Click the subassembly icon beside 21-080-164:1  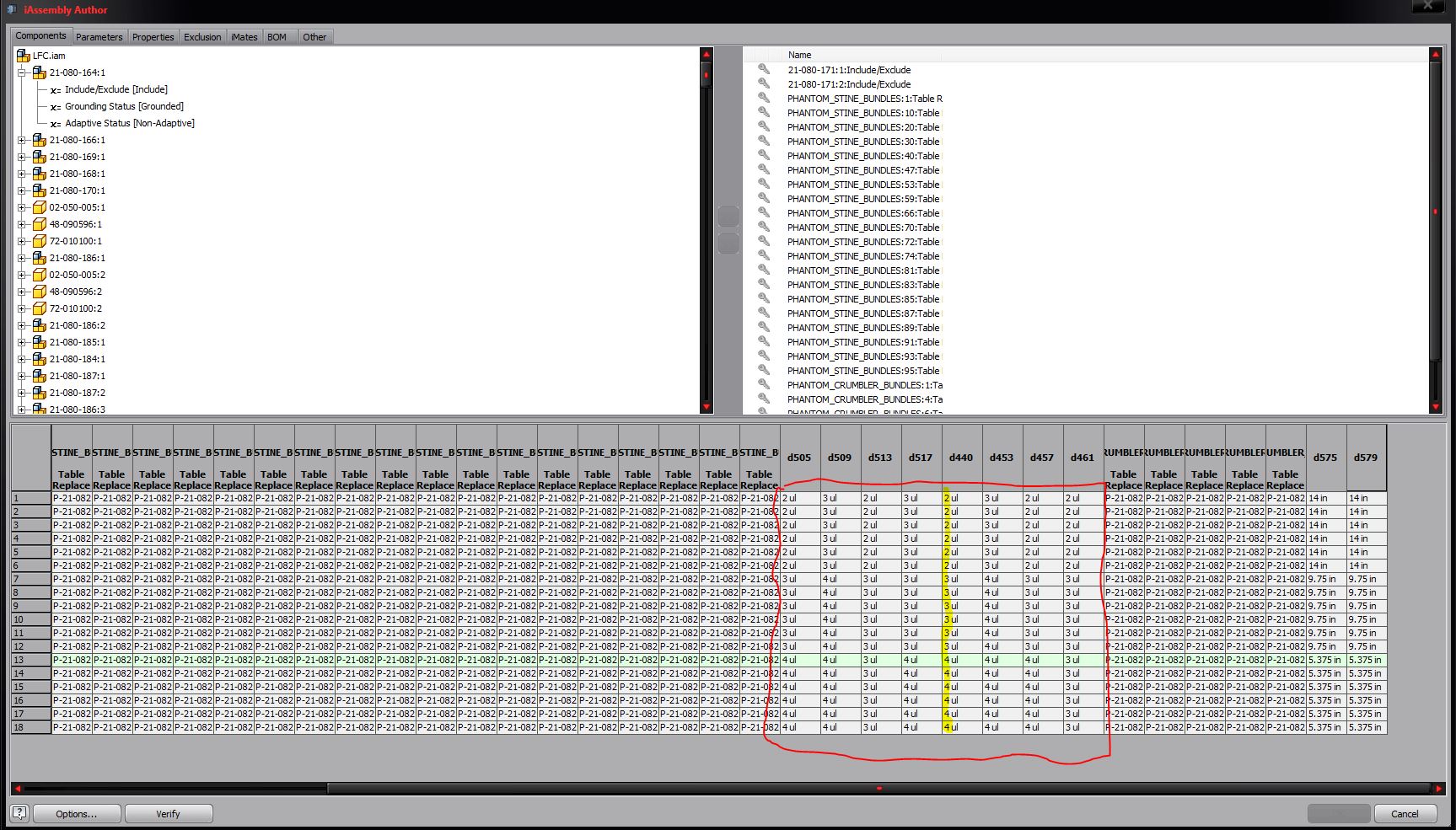[x=40, y=72]
